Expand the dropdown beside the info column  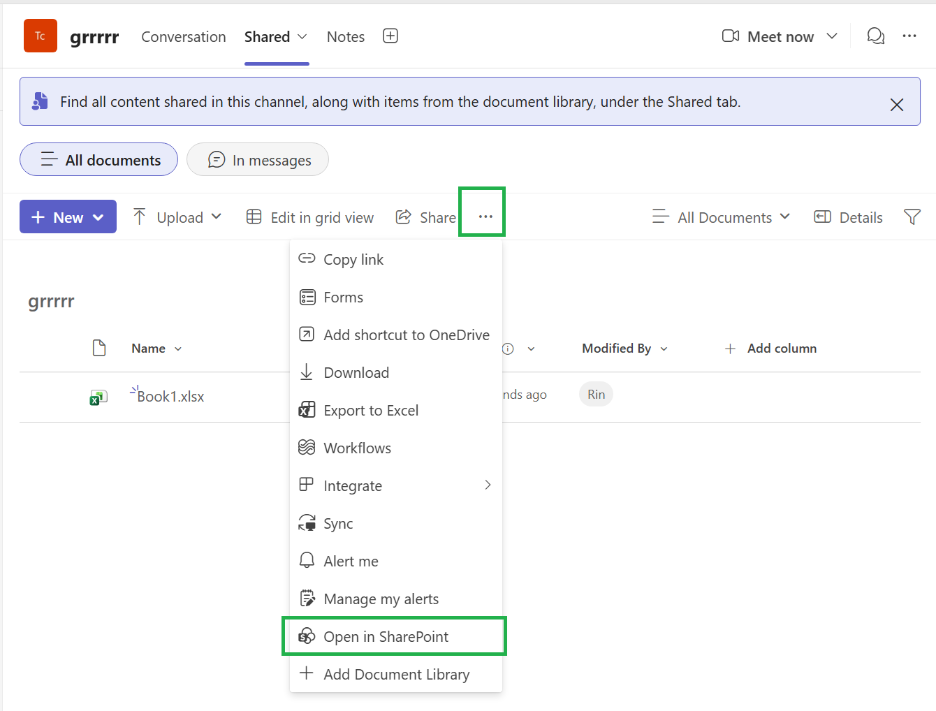(x=531, y=349)
